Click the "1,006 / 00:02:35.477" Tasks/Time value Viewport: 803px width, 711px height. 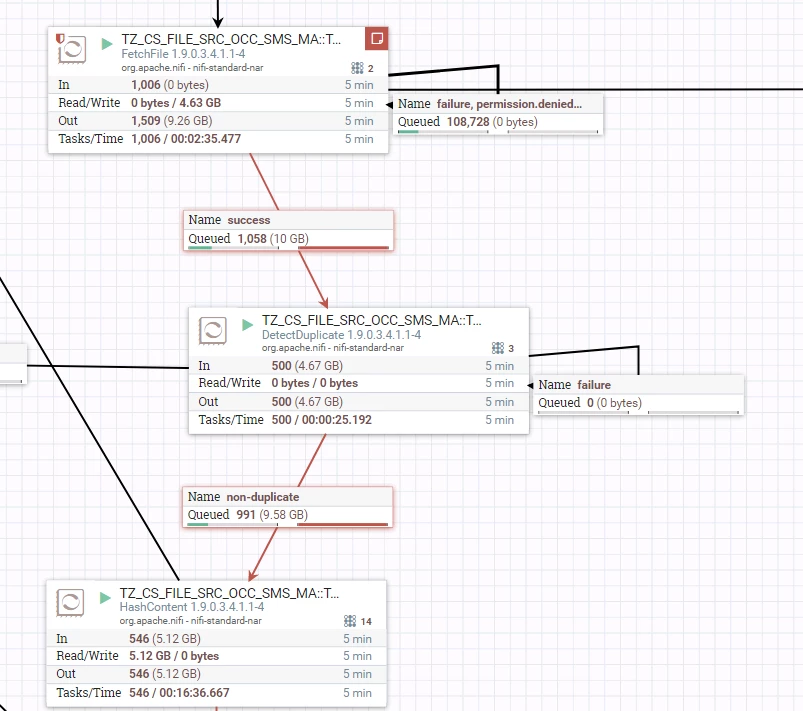coord(186,139)
